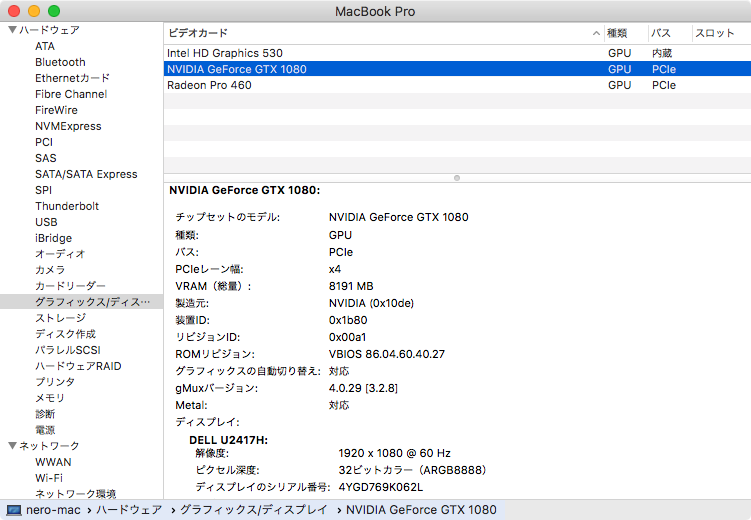Toggle the sort order arrow indicator
The width and height of the screenshot is (751, 520).
tap(596, 33)
